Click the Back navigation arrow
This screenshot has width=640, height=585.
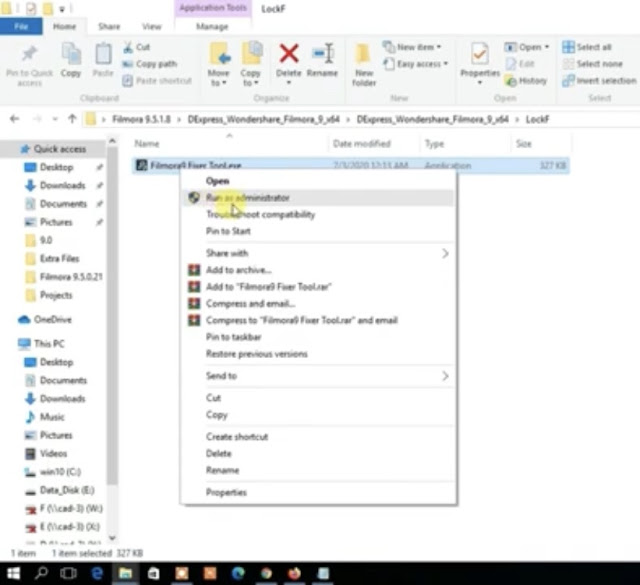(x=15, y=119)
